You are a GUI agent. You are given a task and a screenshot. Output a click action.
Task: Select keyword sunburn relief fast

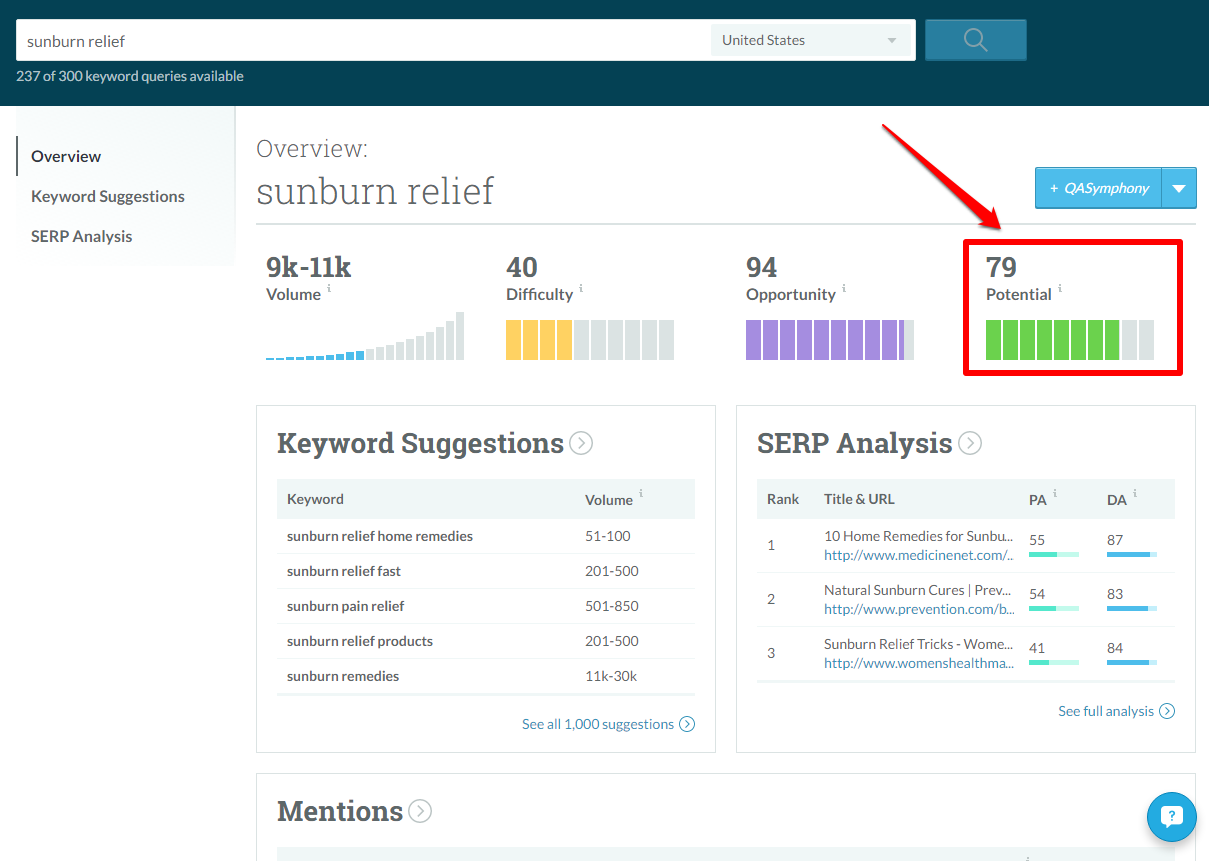click(x=344, y=571)
